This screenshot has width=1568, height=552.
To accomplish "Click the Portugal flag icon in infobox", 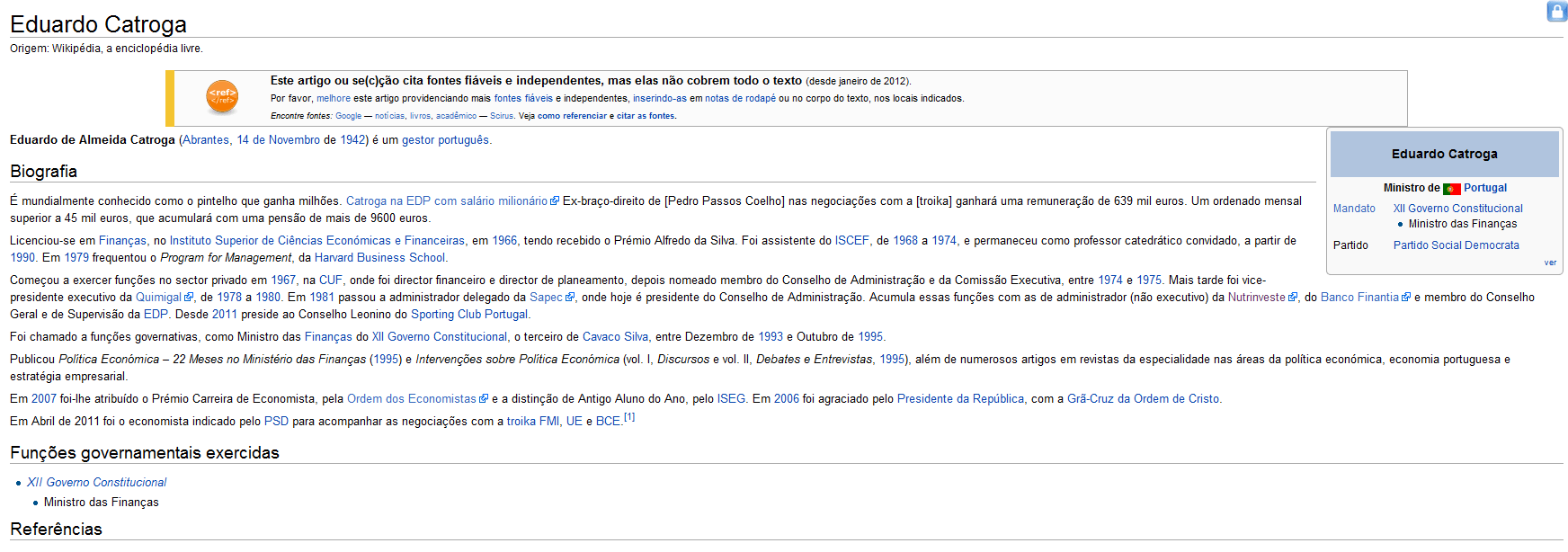I will tap(1451, 189).
